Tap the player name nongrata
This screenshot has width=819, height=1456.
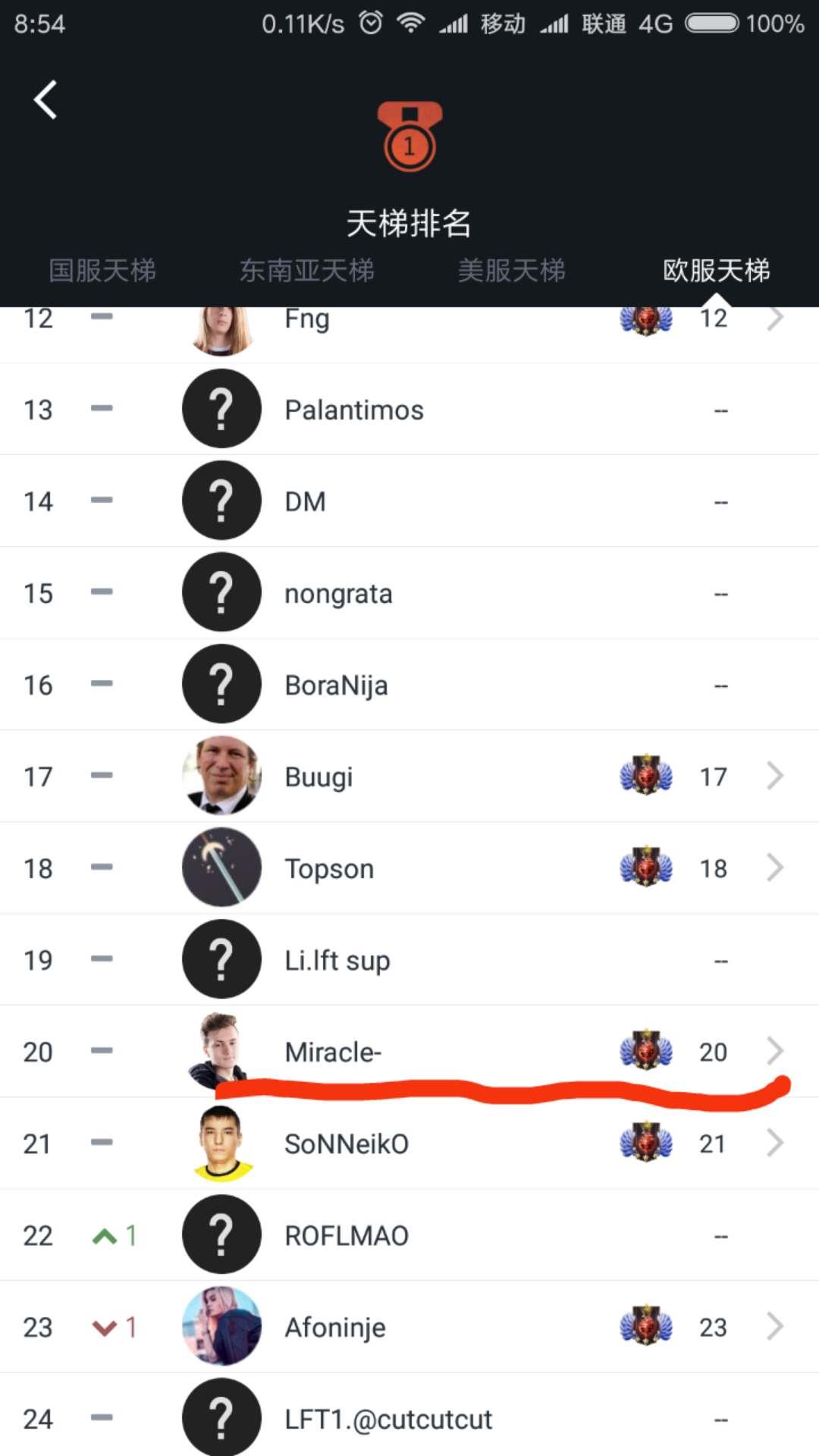point(338,594)
